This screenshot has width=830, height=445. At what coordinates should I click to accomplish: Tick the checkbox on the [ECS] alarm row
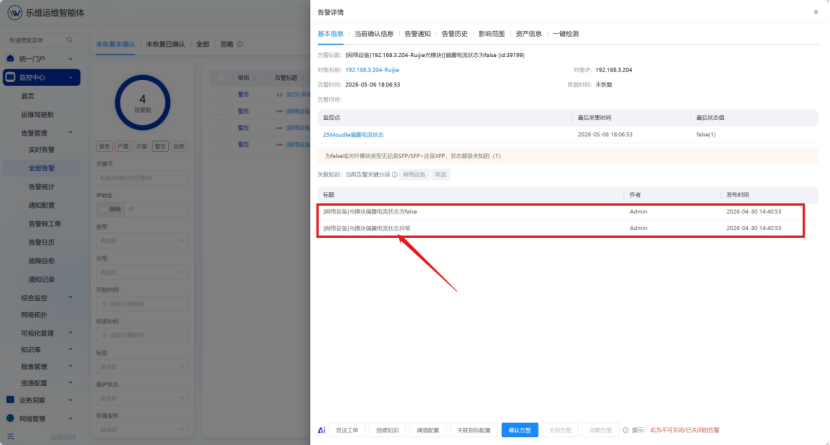coord(221,95)
